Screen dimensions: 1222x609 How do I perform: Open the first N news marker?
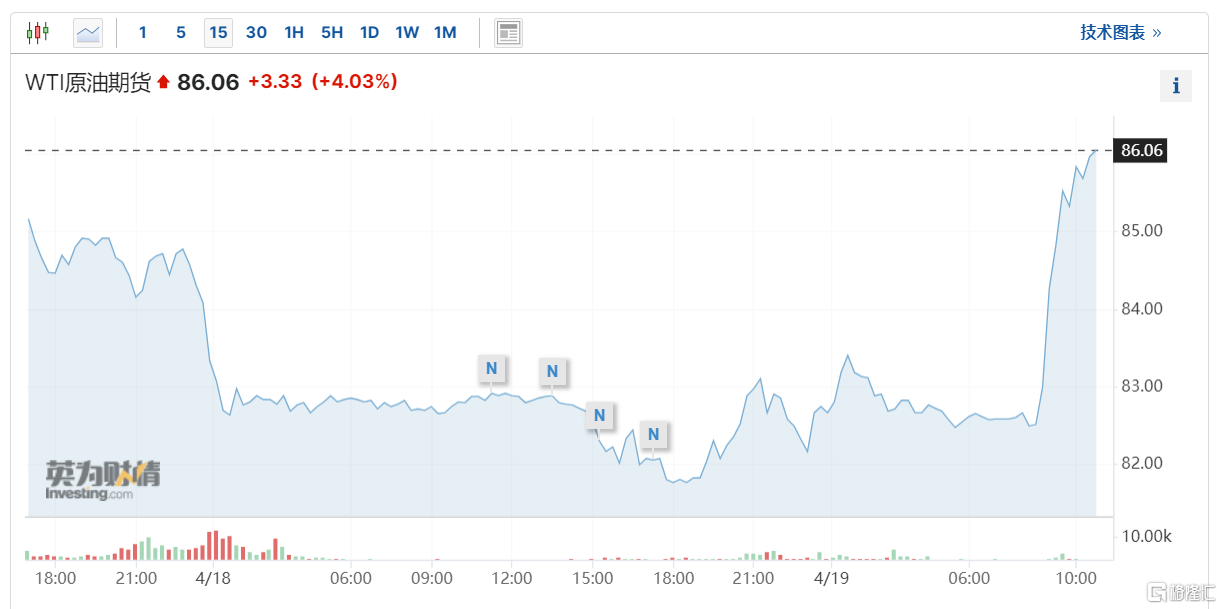tap(491, 369)
